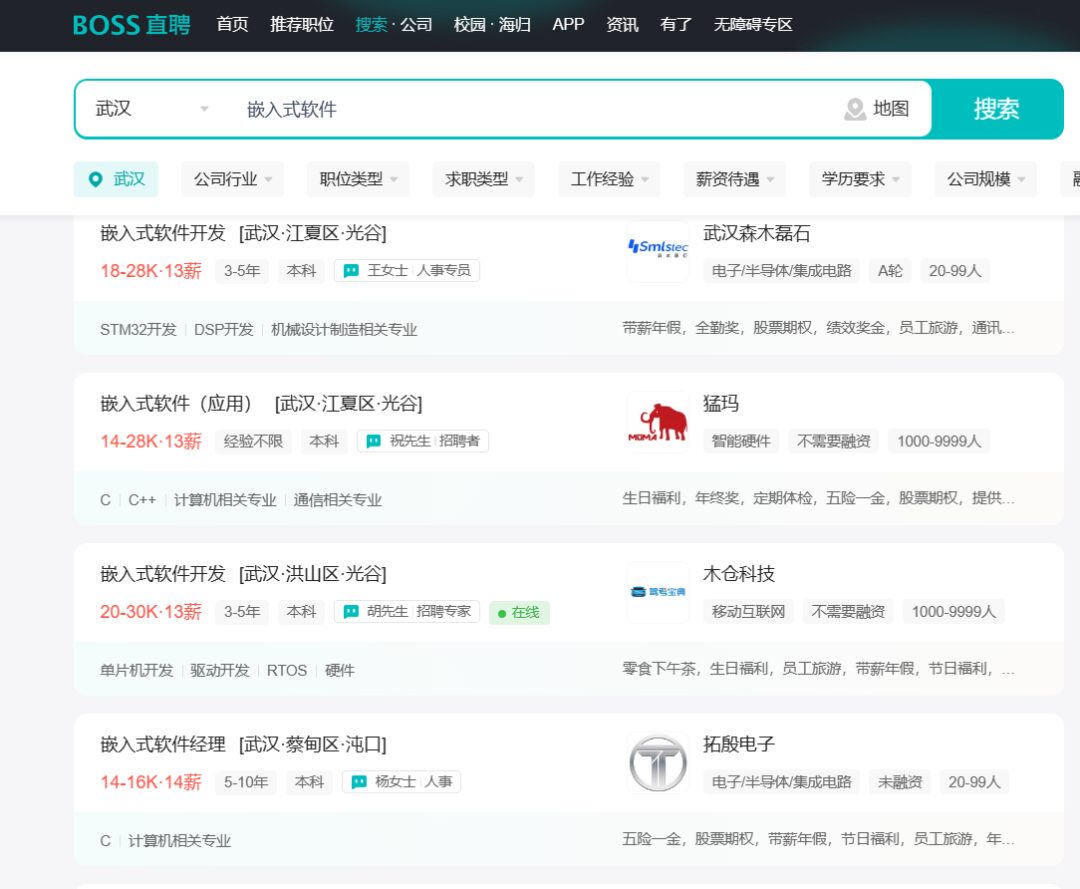Image resolution: width=1080 pixels, height=889 pixels.
Task: Contact recruiter 胡先生 招聘专家
Action: 407,611
